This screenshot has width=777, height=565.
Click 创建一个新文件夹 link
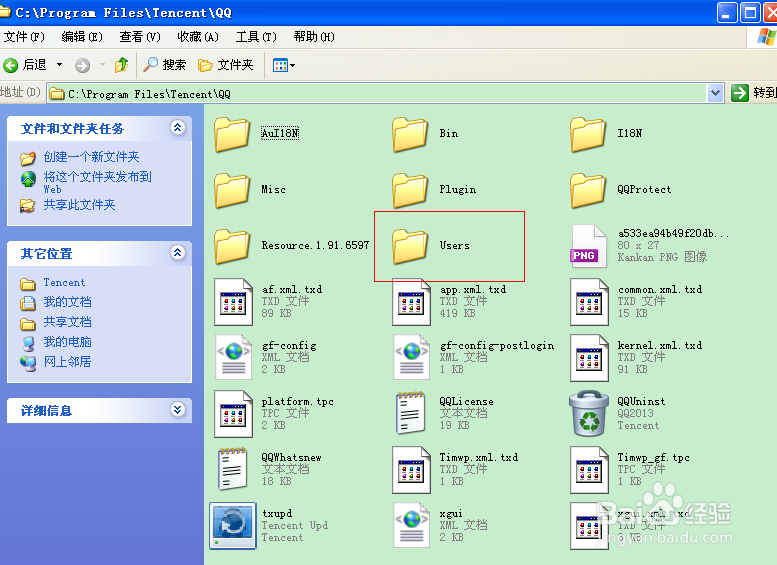tap(91, 157)
